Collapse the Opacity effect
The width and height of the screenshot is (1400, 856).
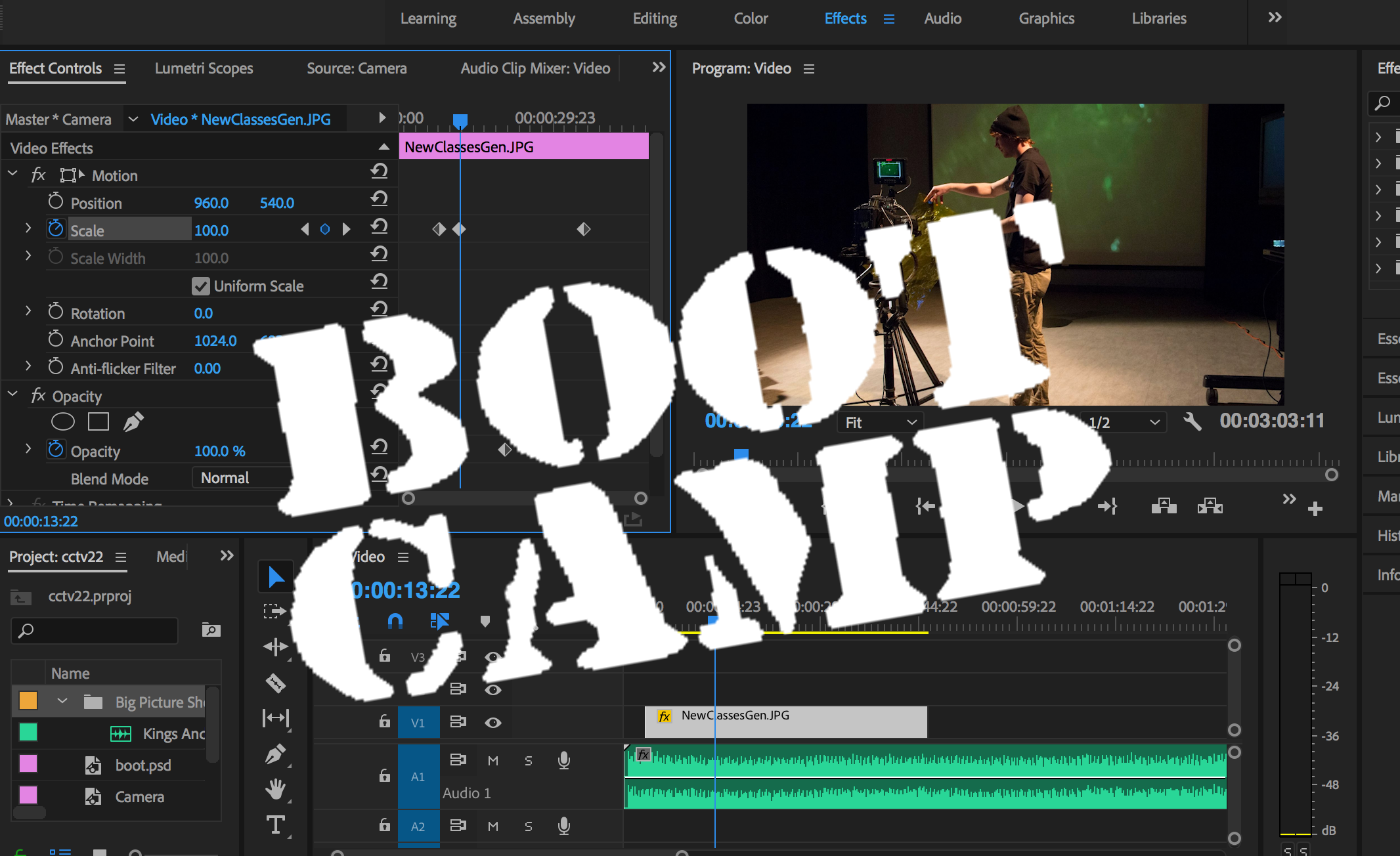coord(12,394)
